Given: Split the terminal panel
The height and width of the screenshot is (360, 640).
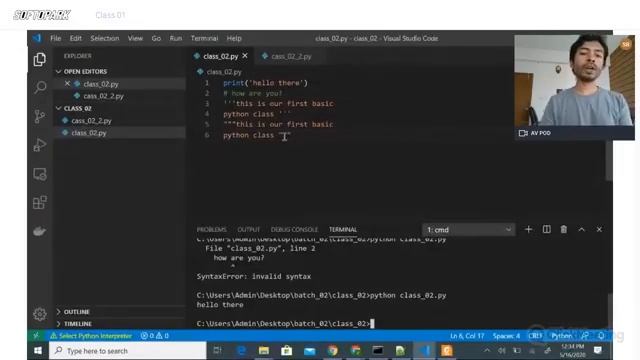Looking at the screenshot, I should tap(546, 229).
